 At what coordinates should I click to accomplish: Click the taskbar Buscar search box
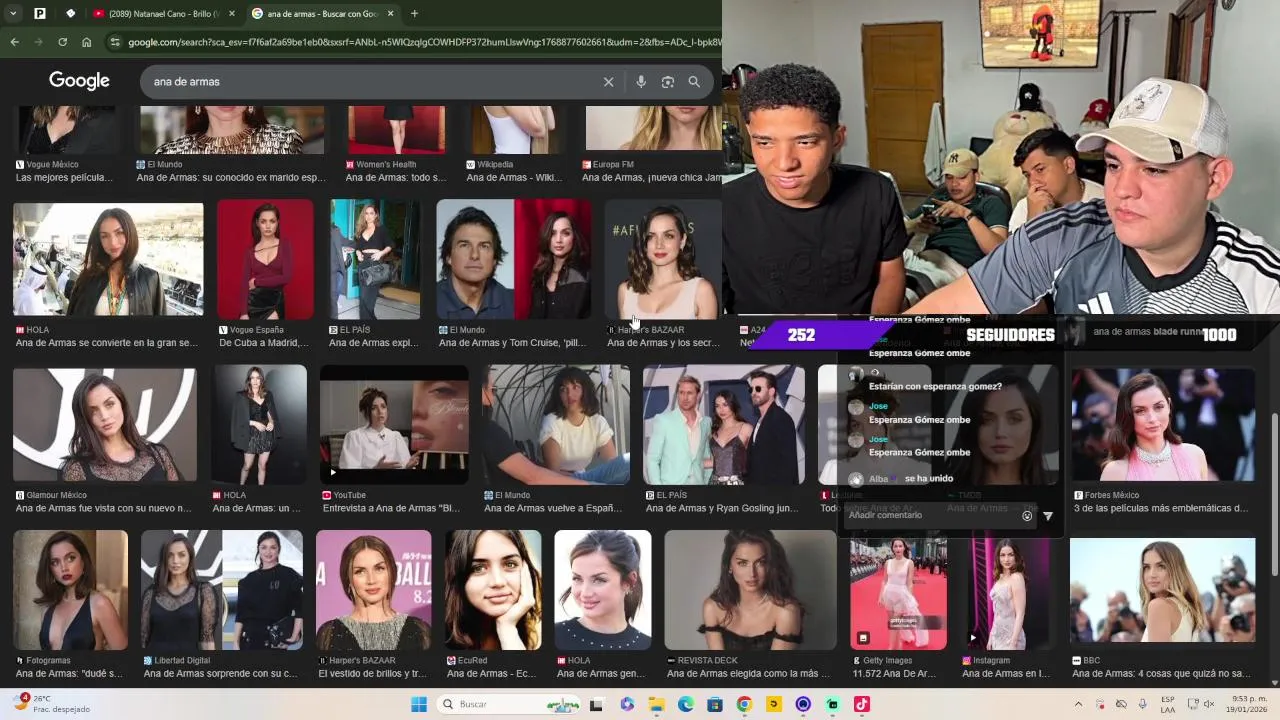[510, 704]
